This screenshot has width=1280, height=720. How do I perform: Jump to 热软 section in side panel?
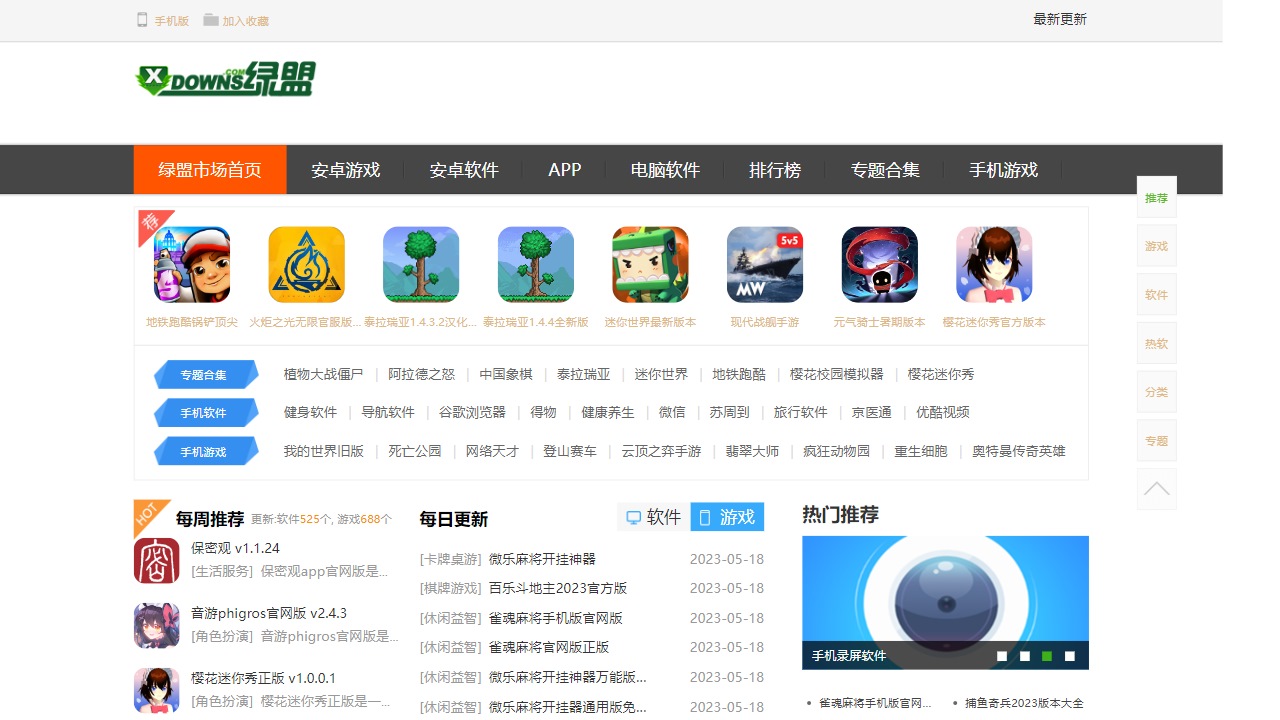click(x=1157, y=343)
